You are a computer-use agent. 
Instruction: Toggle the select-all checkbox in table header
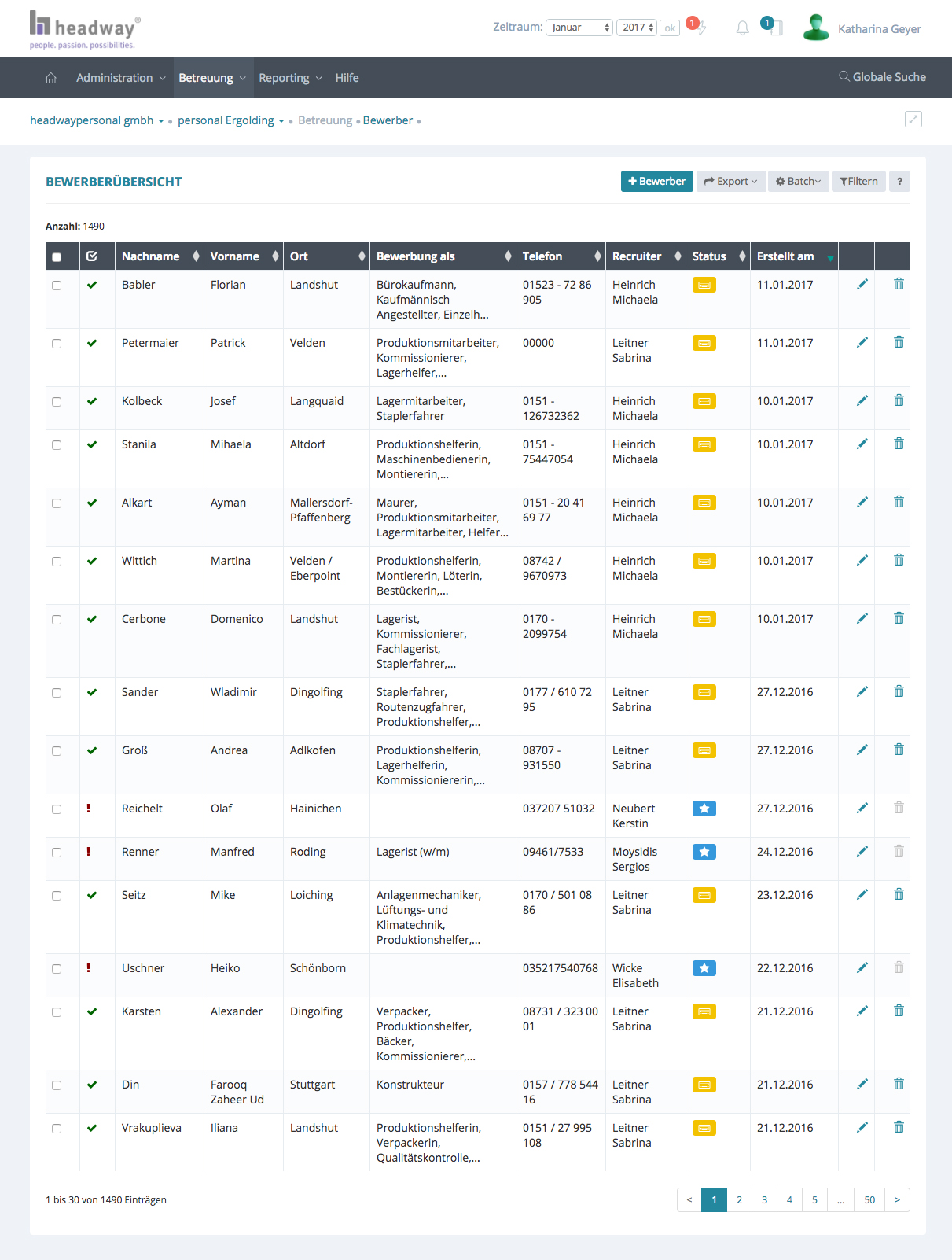[x=57, y=257]
